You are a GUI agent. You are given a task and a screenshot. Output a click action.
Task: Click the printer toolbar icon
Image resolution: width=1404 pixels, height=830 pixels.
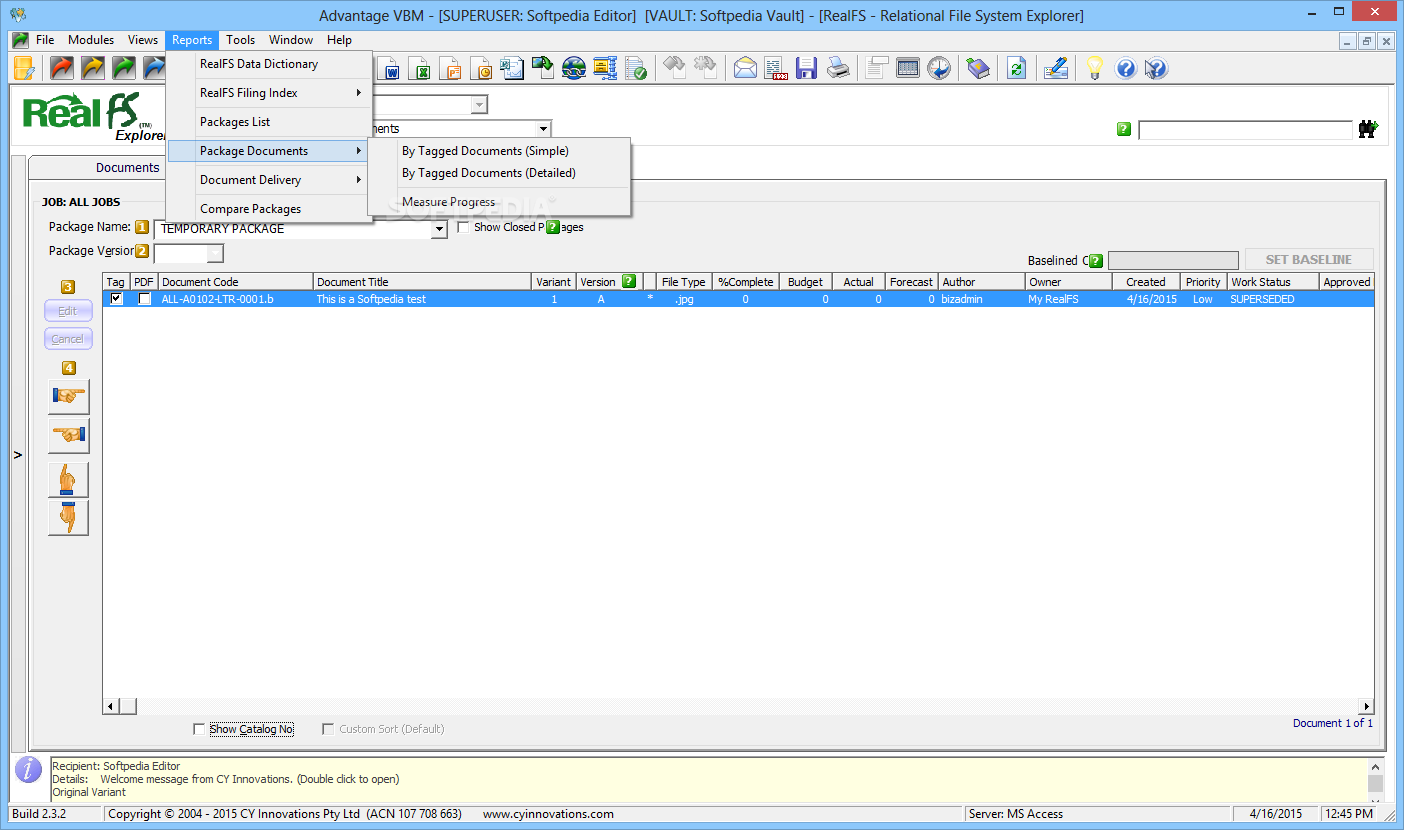[x=837, y=68]
